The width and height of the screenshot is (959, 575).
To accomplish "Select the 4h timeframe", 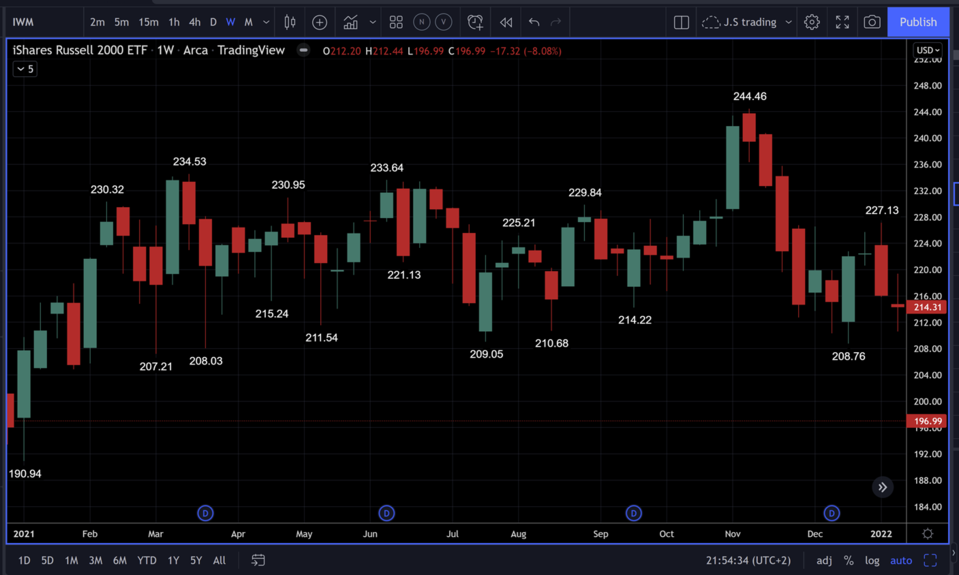I will [194, 22].
